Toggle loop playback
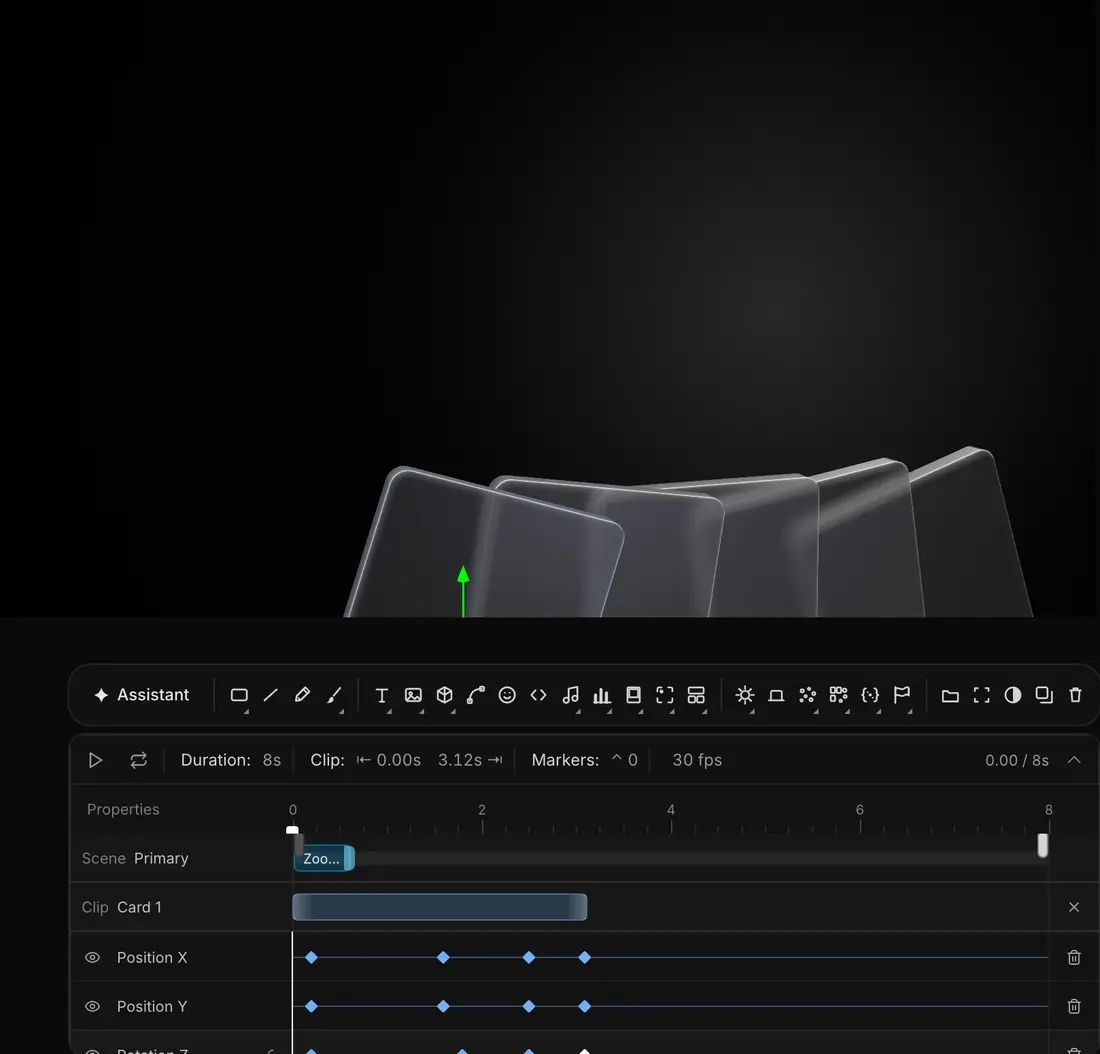Screen dimensions: 1100x1054 [x=139, y=760]
